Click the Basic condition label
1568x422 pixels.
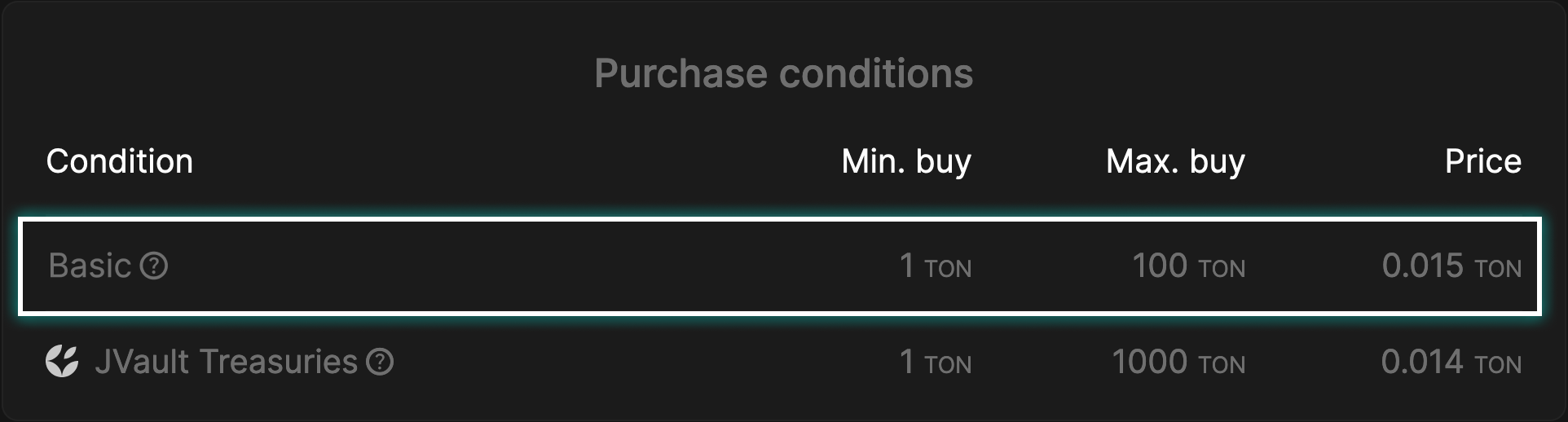pyautogui.click(x=90, y=266)
